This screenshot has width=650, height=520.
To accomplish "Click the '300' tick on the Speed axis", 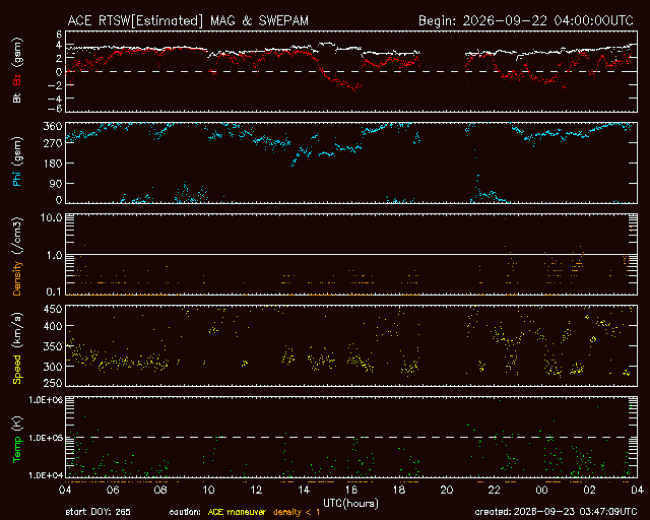I will [x=53, y=367].
